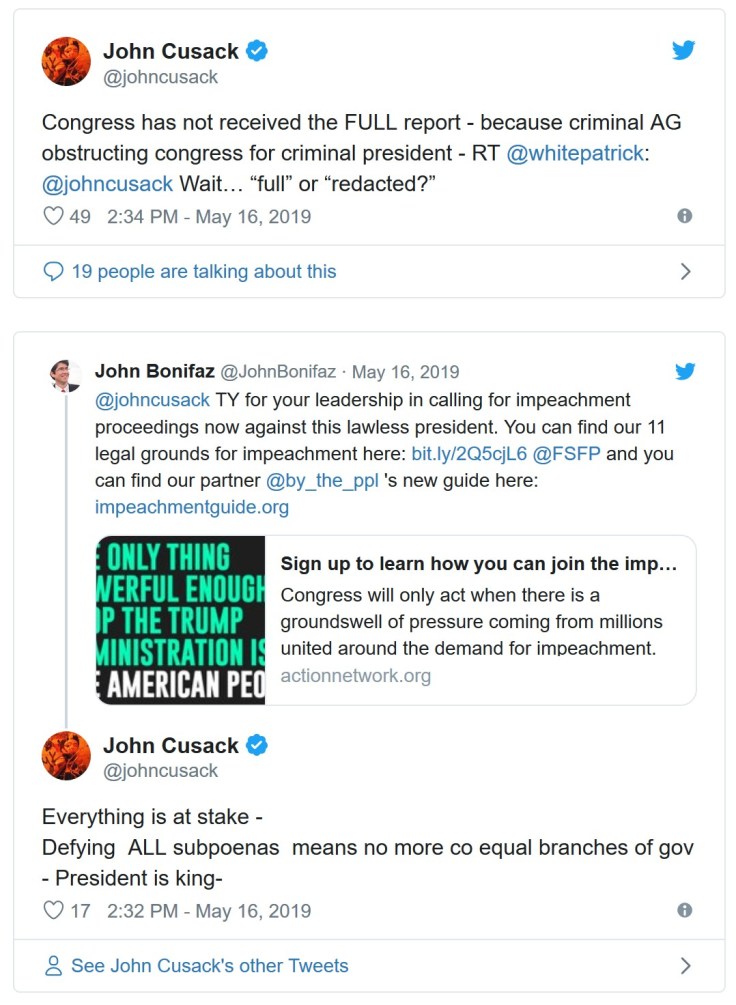Screen dimensions: 736x1005
Task: Click the speech bubble conversation icon
Action: (53, 271)
